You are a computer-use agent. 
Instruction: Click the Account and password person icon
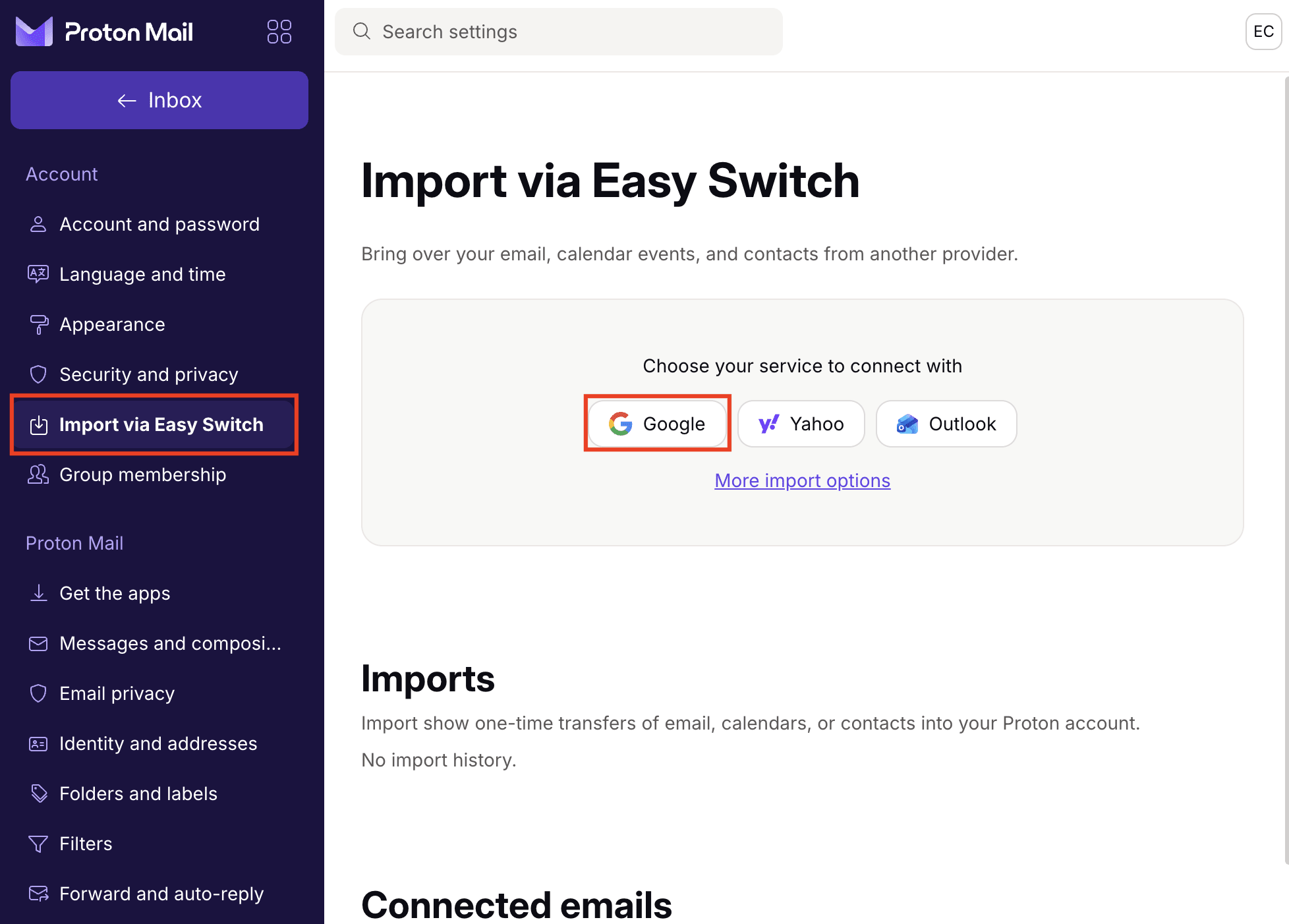point(38,224)
